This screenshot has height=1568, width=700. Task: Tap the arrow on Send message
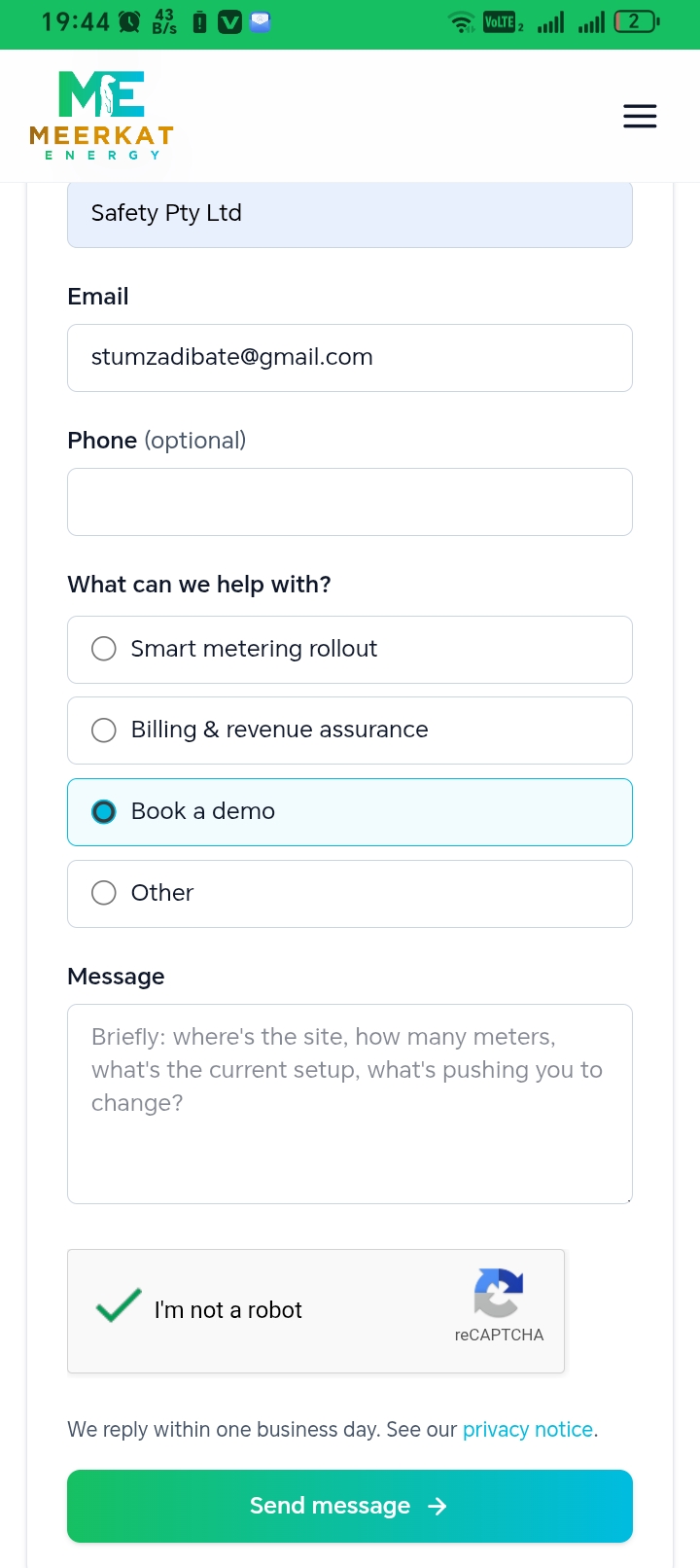click(437, 1506)
